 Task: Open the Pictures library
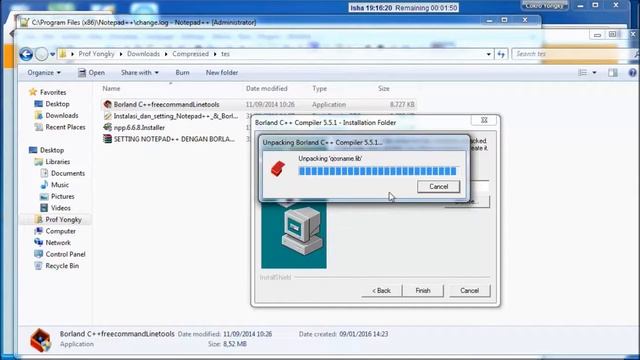[x=62, y=196]
